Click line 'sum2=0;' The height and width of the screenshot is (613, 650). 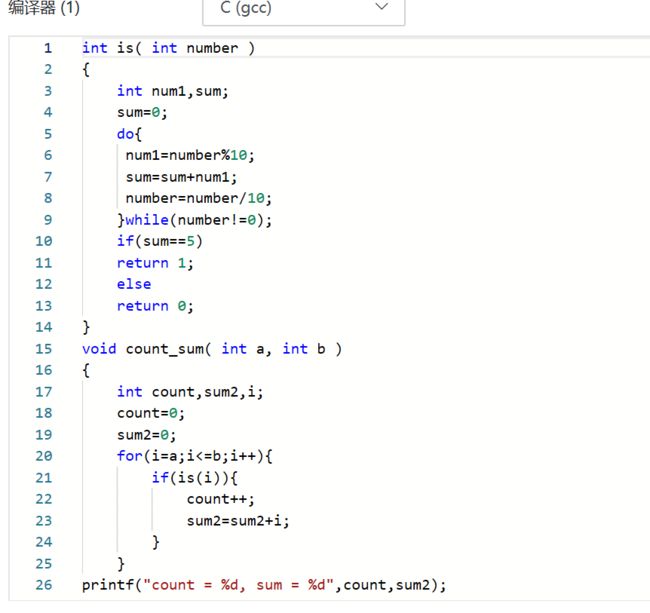pos(146,435)
